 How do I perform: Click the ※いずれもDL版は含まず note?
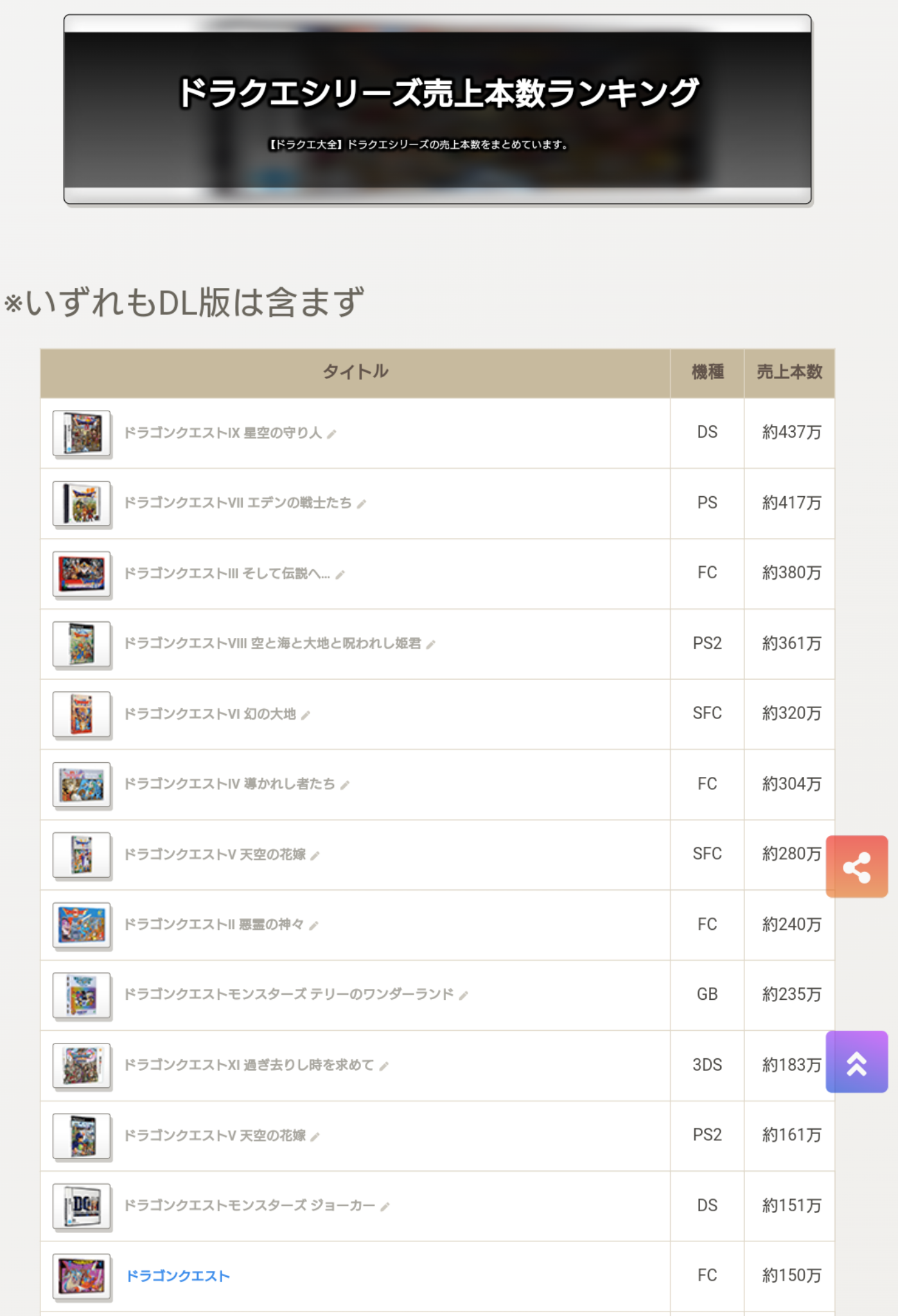tap(184, 302)
